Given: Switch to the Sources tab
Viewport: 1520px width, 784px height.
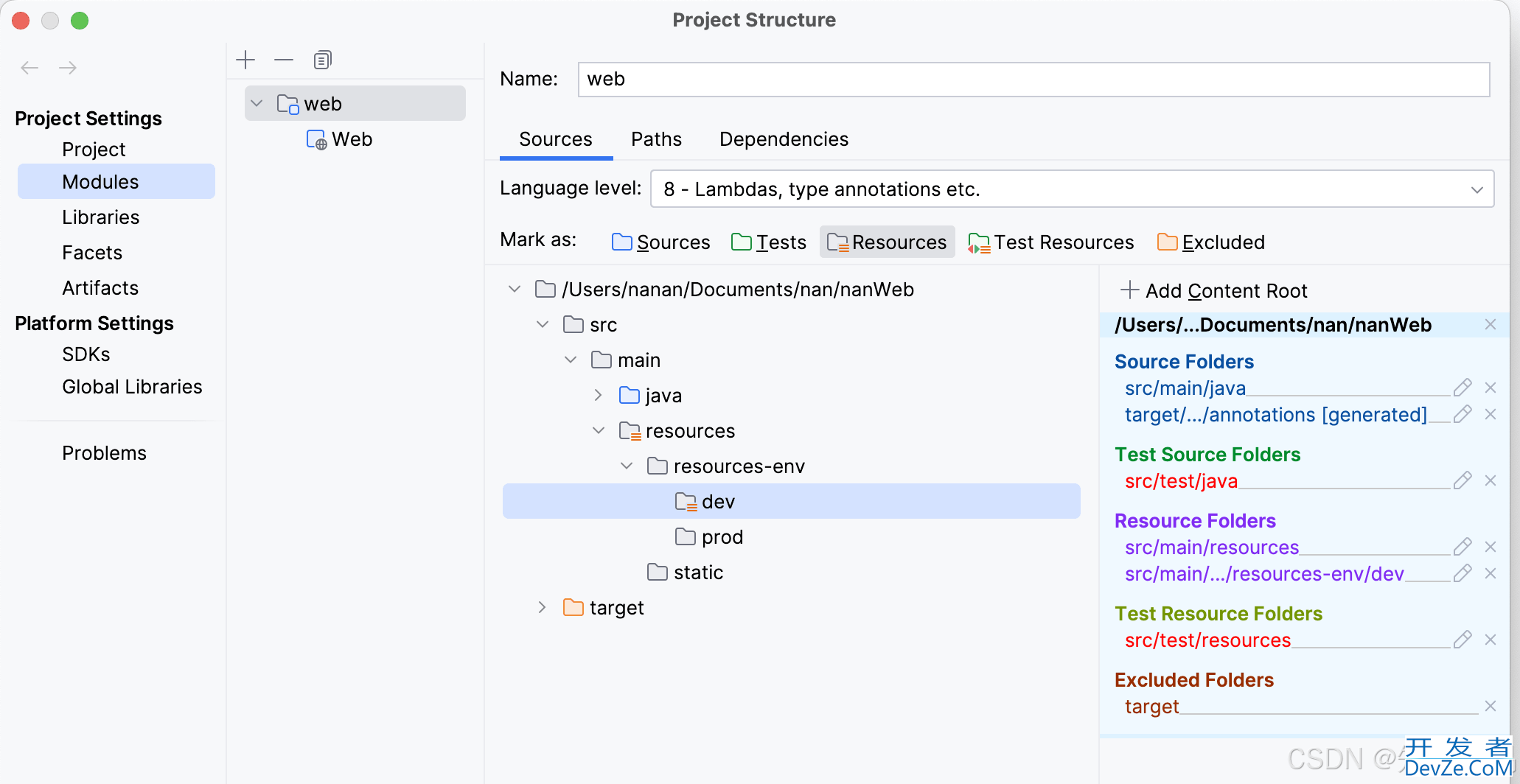Looking at the screenshot, I should (x=556, y=139).
